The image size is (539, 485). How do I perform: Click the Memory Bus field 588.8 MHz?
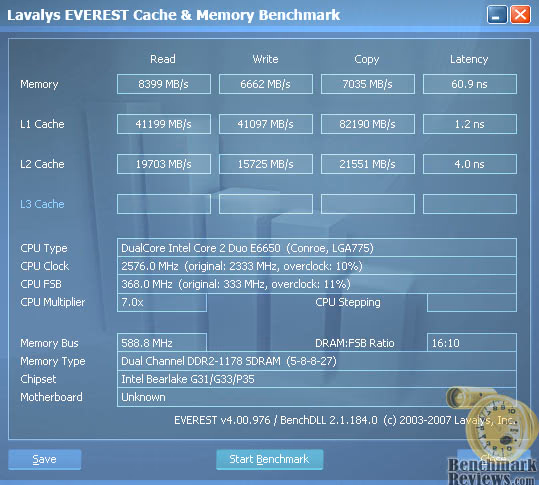click(x=162, y=342)
